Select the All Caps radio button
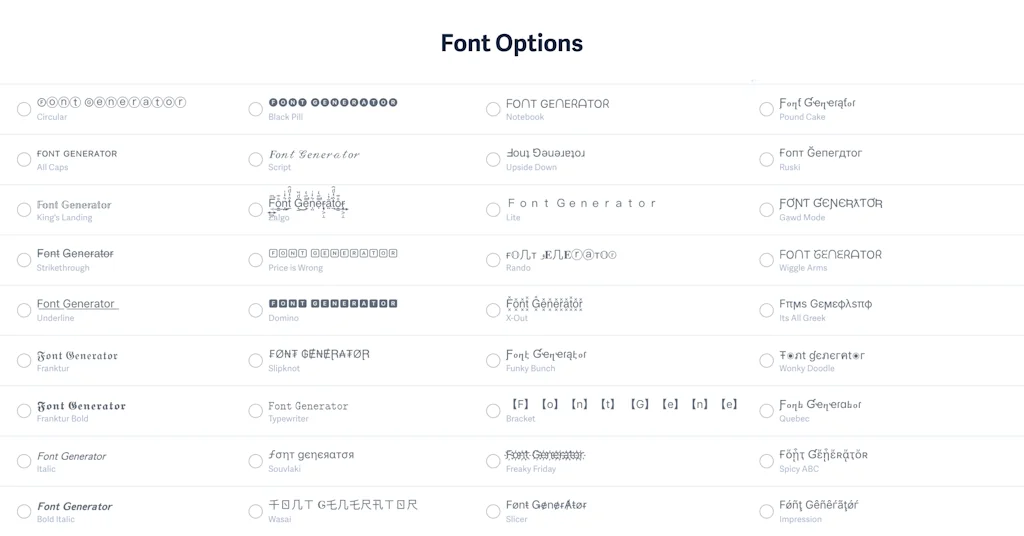The height and width of the screenshot is (536, 1024). 24,160
